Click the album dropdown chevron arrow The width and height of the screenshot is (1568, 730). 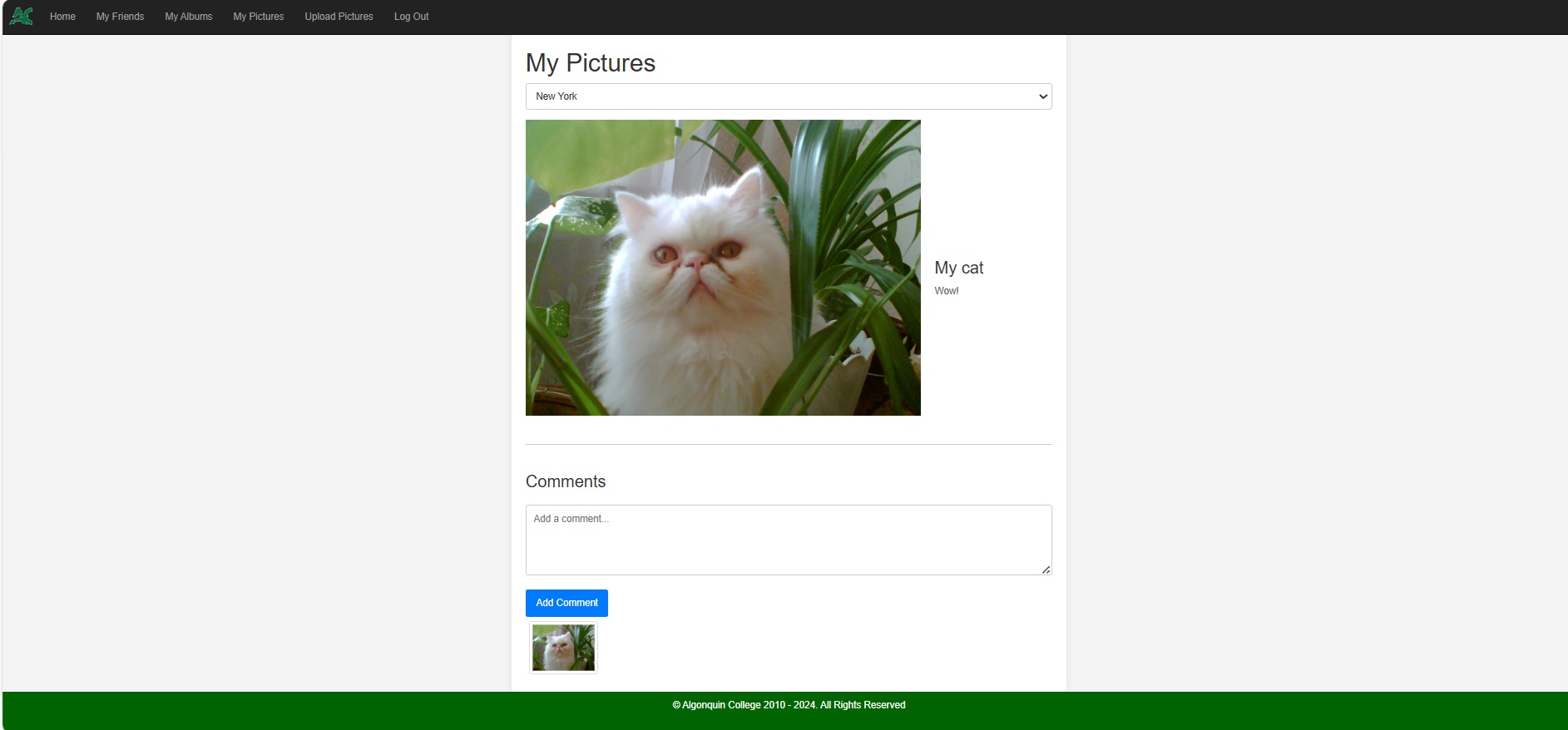click(x=1042, y=96)
